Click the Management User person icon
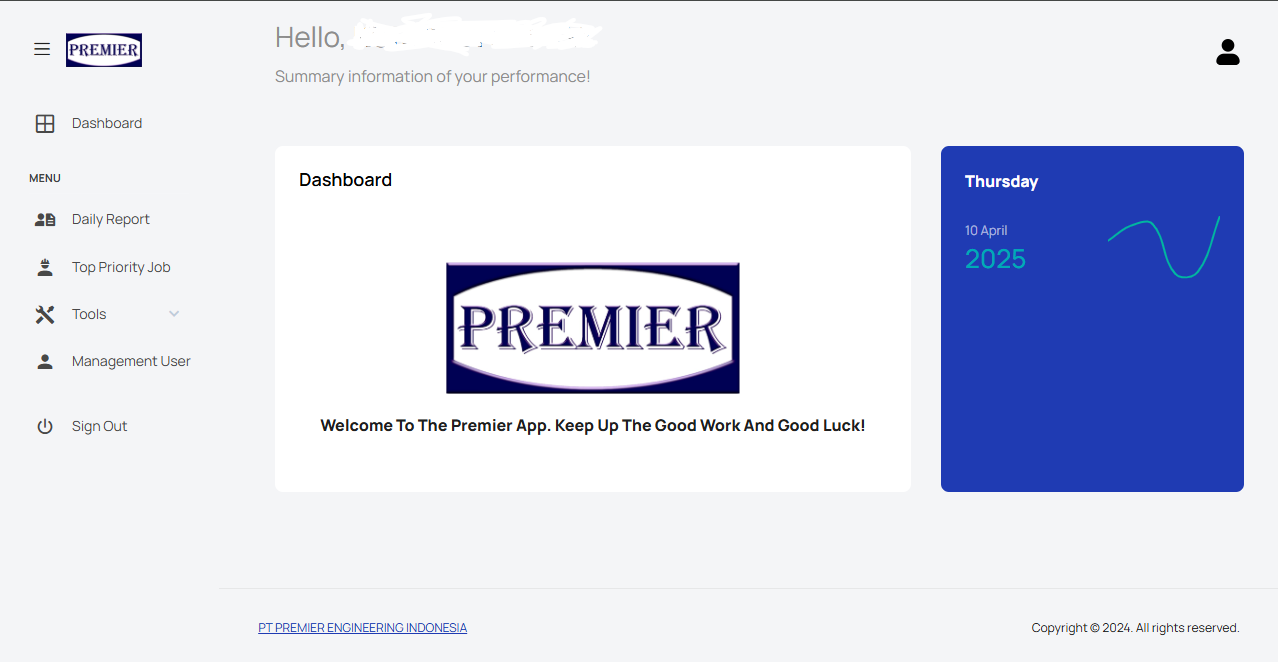 [x=45, y=362]
